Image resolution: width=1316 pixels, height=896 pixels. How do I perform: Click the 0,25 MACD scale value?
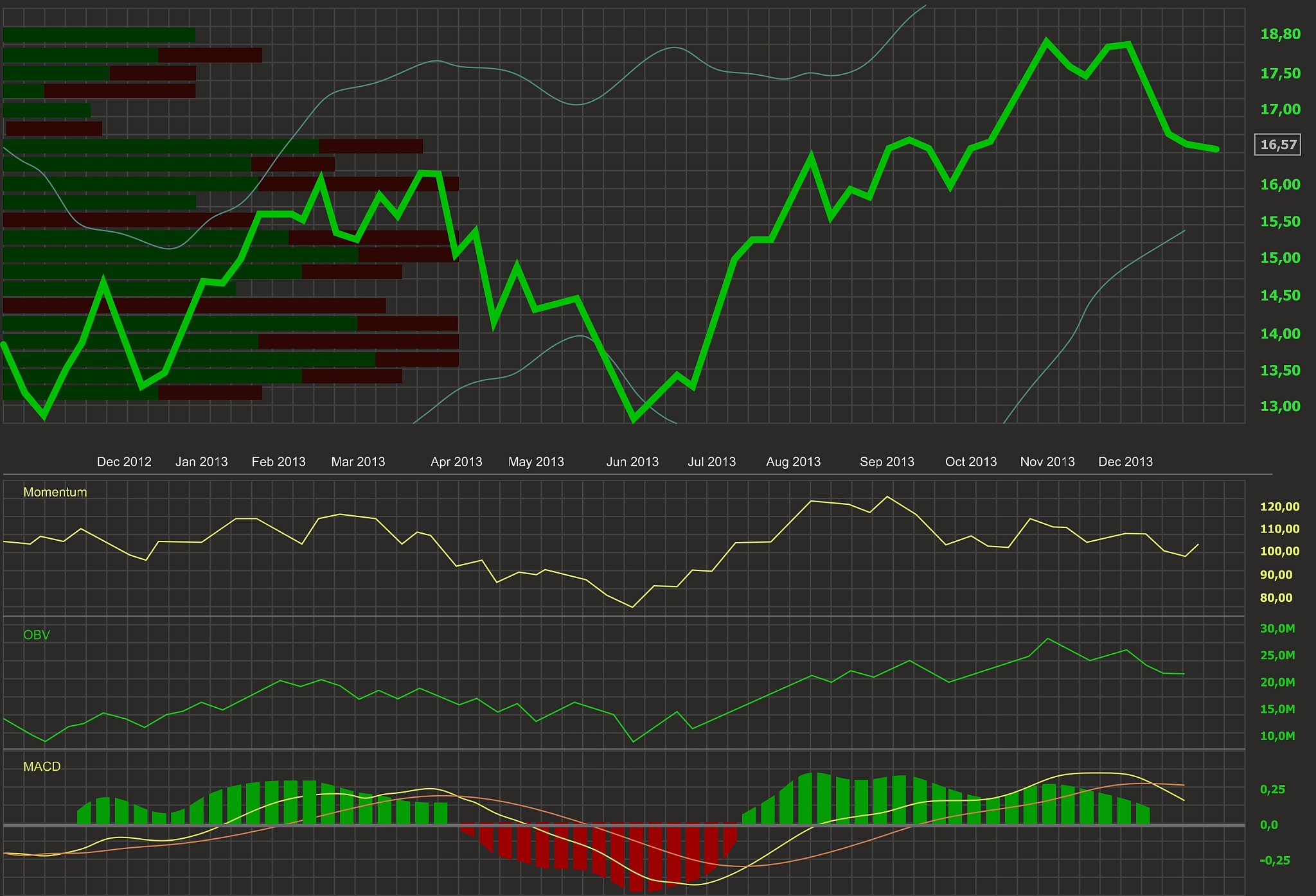tap(1273, 789)
